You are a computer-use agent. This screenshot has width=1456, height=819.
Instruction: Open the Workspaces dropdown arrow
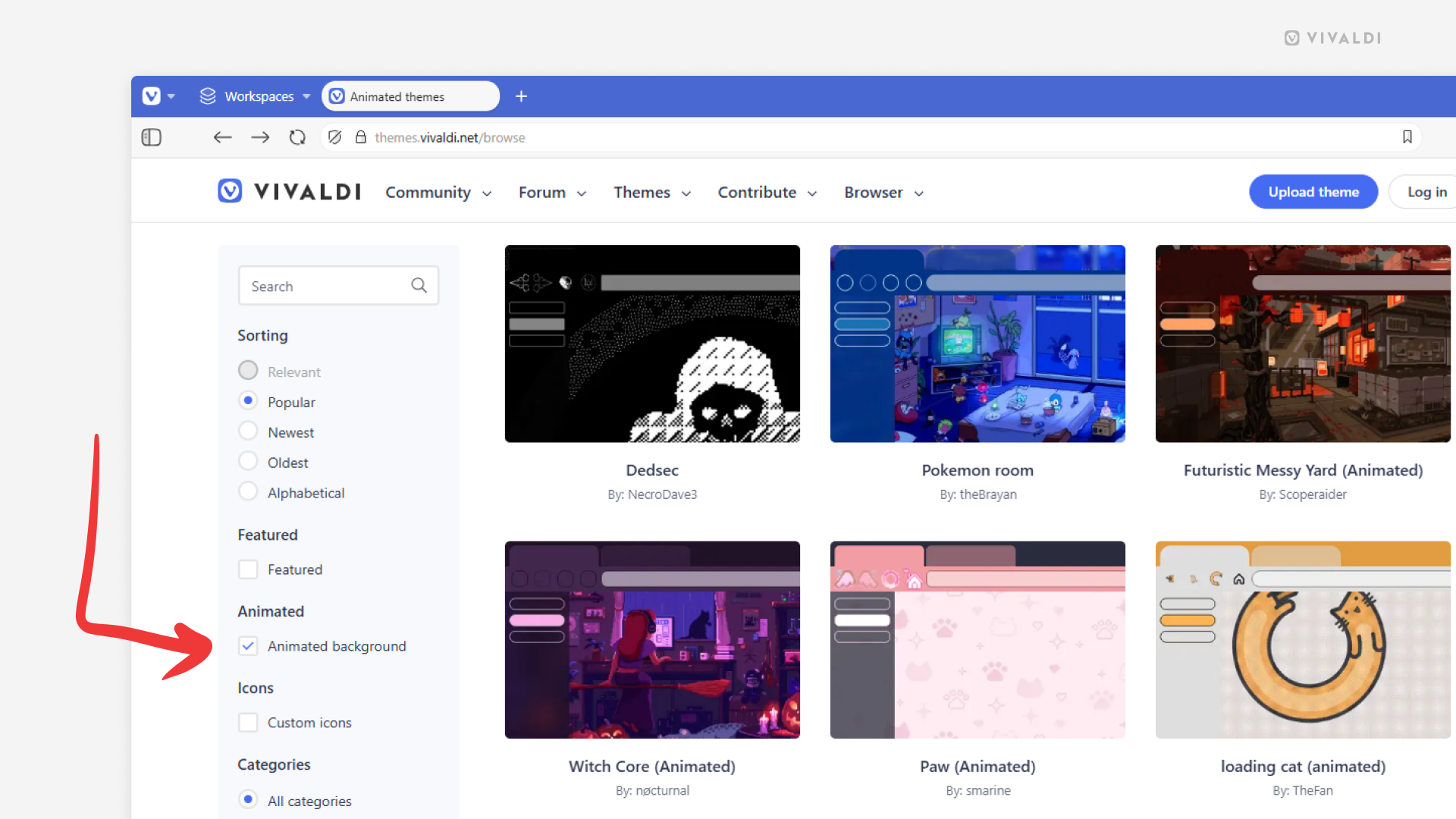point(306,96)
